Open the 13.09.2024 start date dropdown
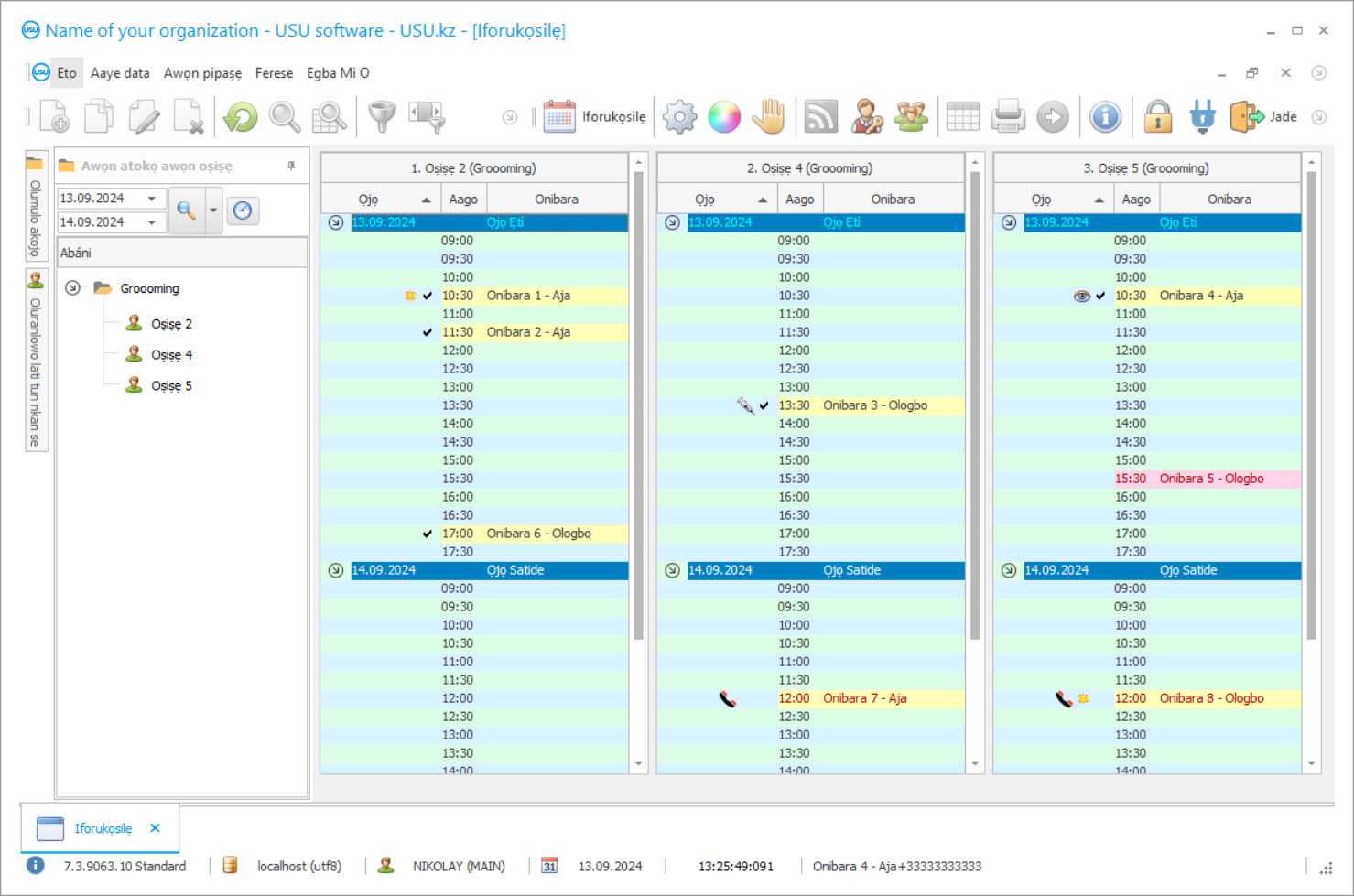 [x=151, y=199]
